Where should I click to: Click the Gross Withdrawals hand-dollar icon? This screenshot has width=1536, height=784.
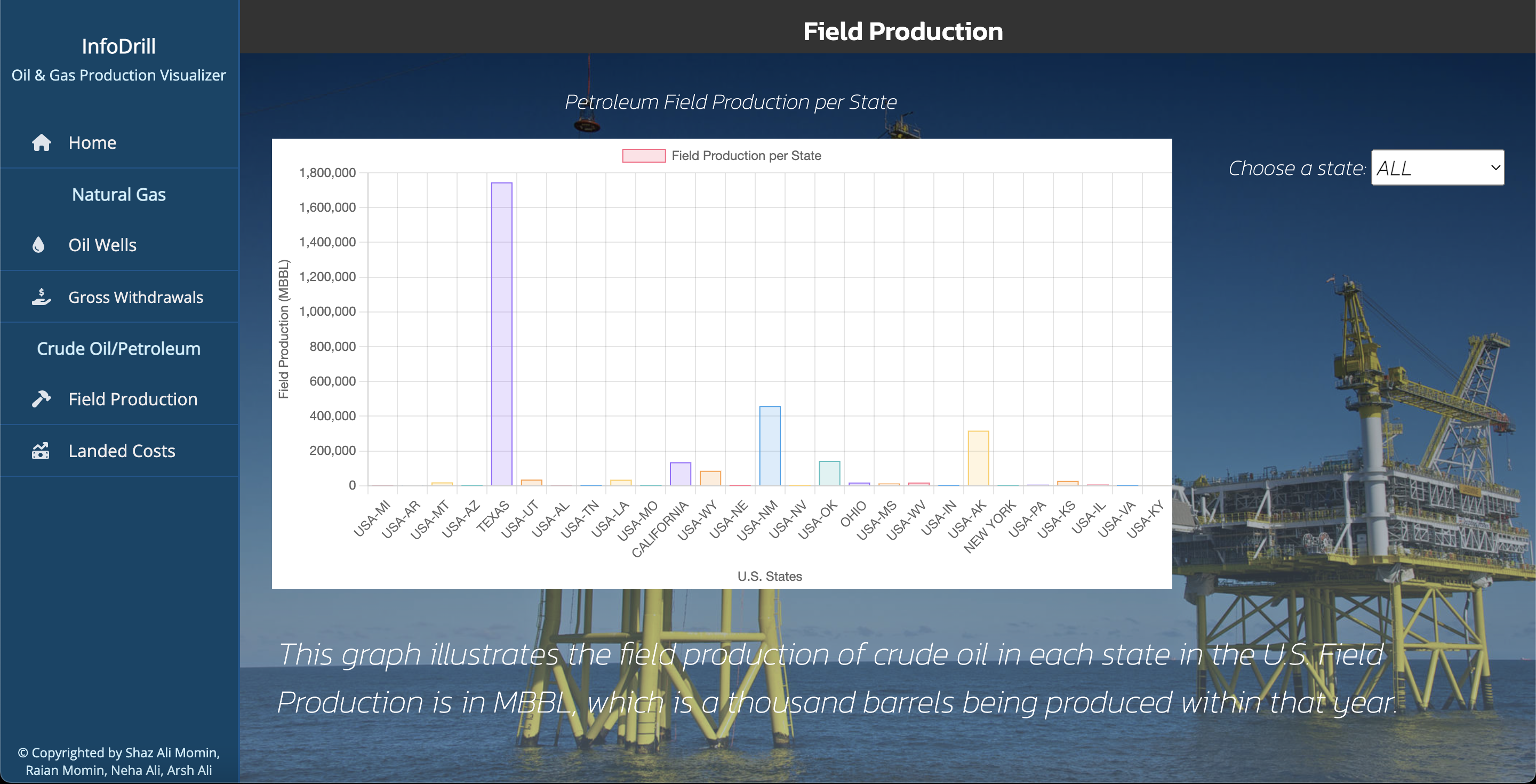click(41, 297)
